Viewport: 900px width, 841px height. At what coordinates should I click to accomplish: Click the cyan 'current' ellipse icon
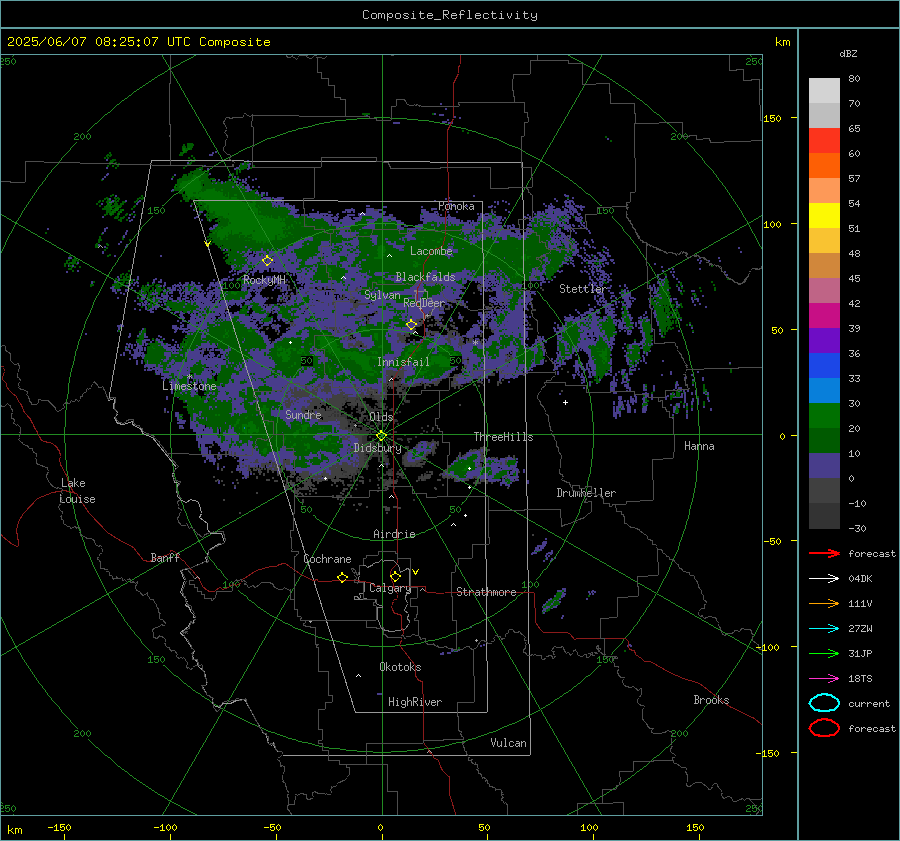[824, 703]
